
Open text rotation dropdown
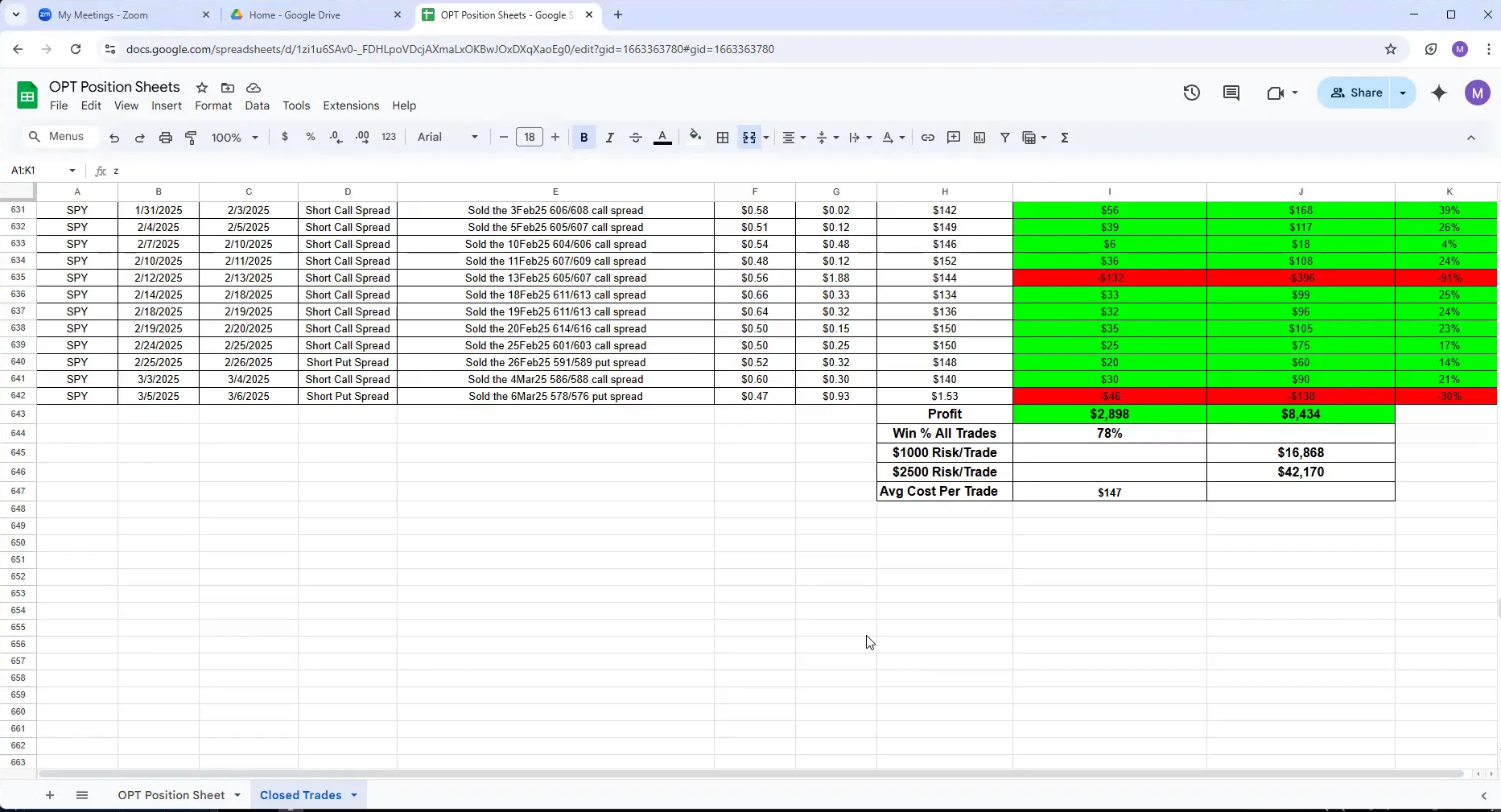(893, 138)
